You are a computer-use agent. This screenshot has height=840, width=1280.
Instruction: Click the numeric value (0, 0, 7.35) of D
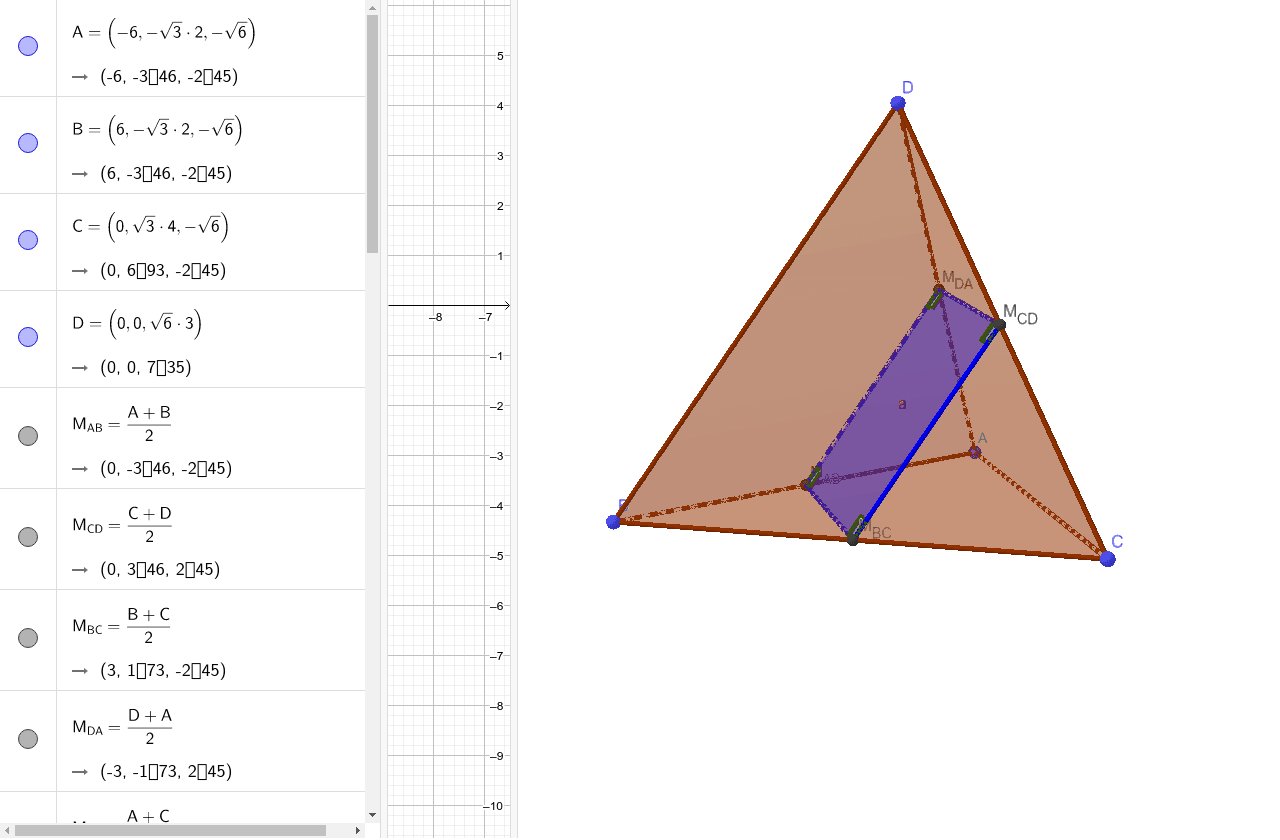point(145,367)
